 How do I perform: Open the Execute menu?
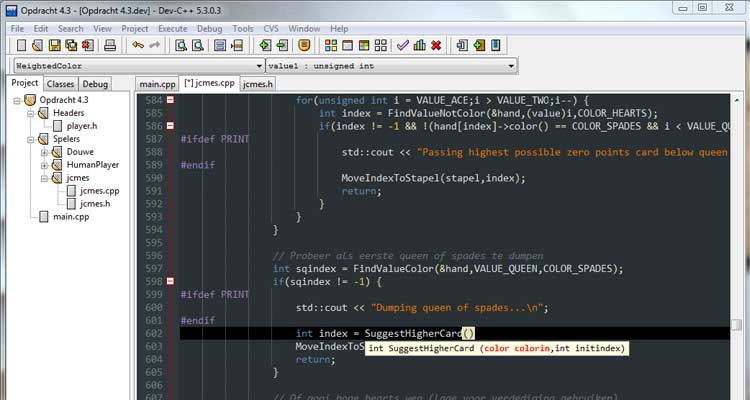click(x=173, y=29)
